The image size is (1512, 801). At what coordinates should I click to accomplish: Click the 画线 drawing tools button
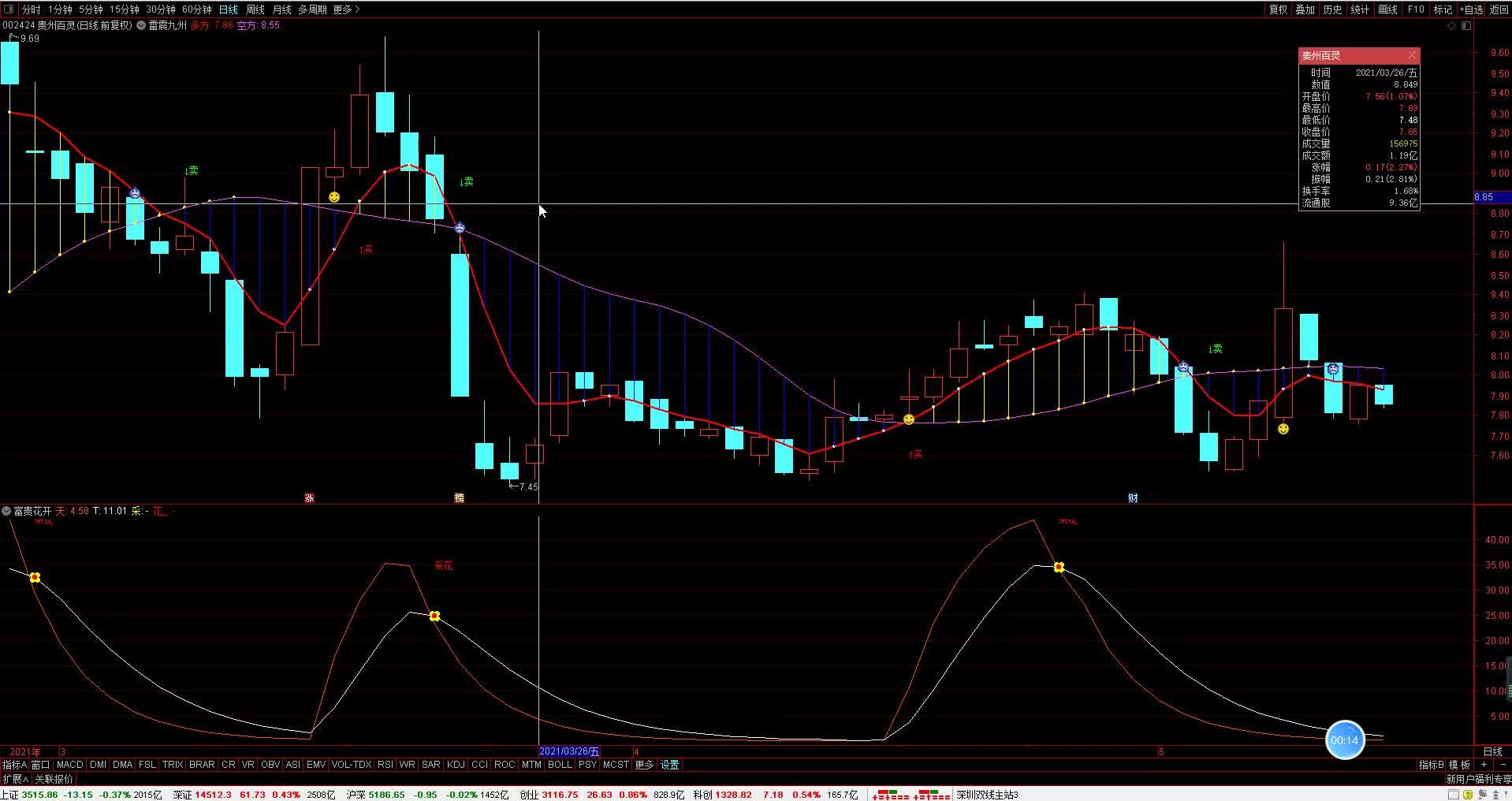[x=1387, y=9]
